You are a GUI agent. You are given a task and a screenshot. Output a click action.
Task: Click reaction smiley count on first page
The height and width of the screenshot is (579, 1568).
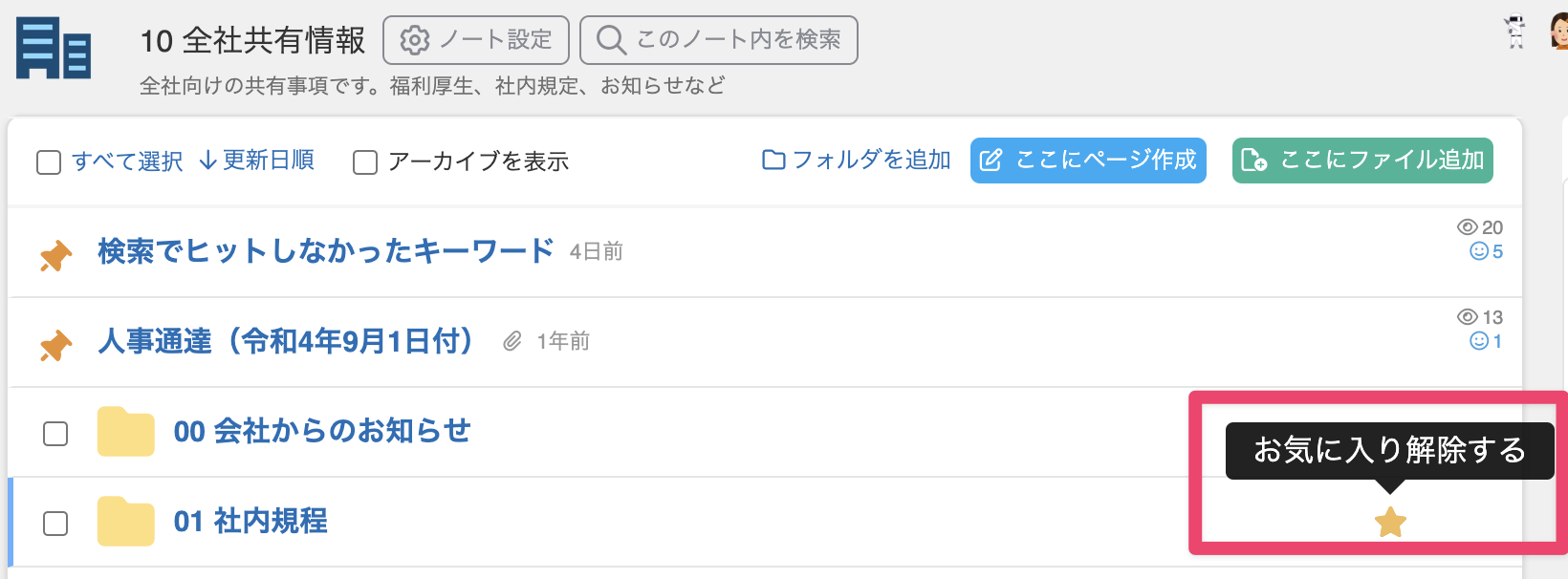[x=1487, y=251]
